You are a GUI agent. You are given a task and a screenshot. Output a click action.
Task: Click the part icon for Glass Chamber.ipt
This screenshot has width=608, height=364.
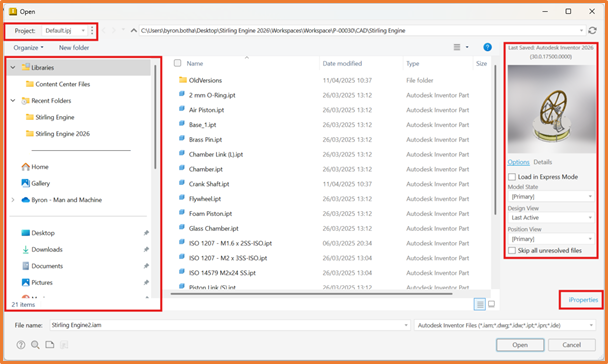[x=181, y=228]
